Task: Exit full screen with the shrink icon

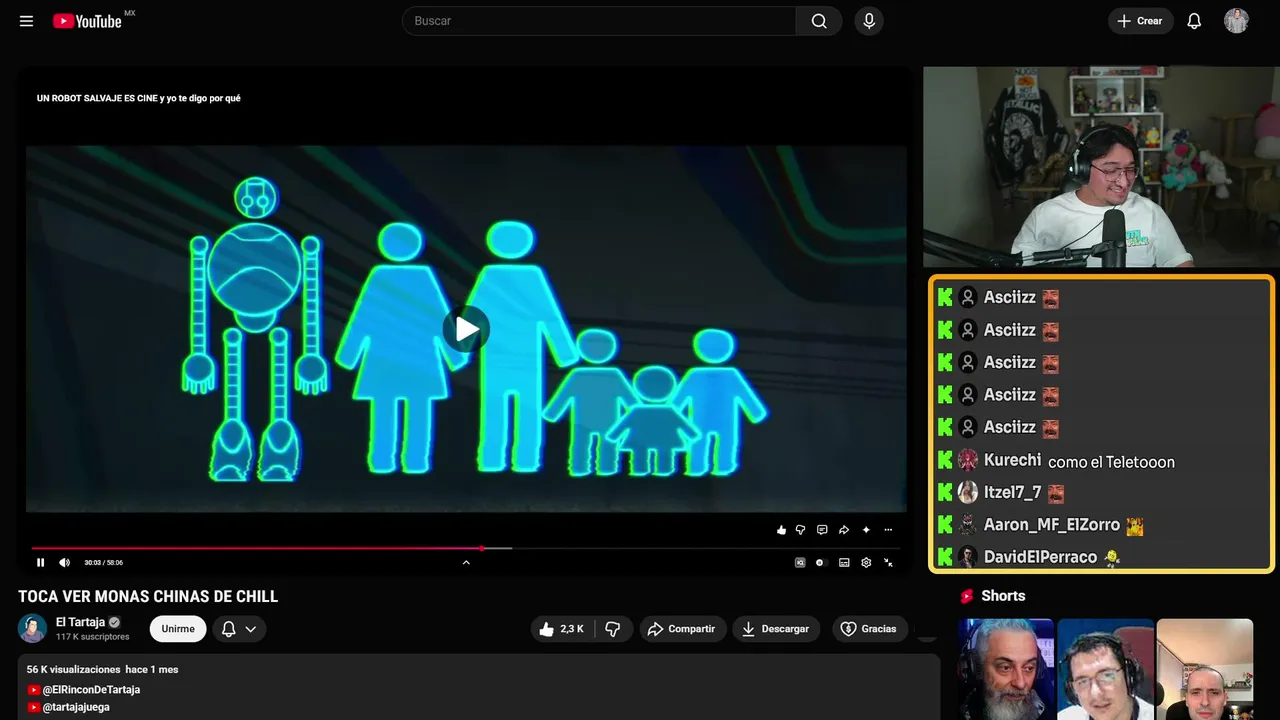Action: click(889, 562)
